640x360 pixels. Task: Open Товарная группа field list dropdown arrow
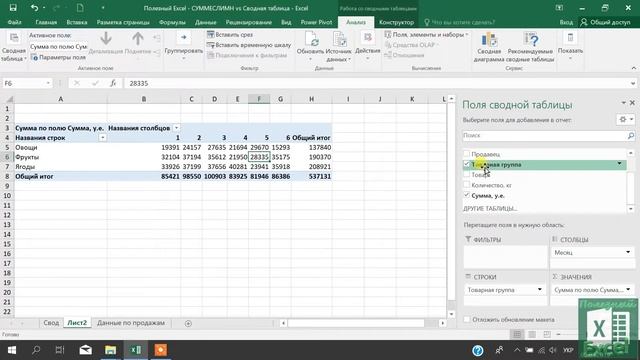[620, 164]
